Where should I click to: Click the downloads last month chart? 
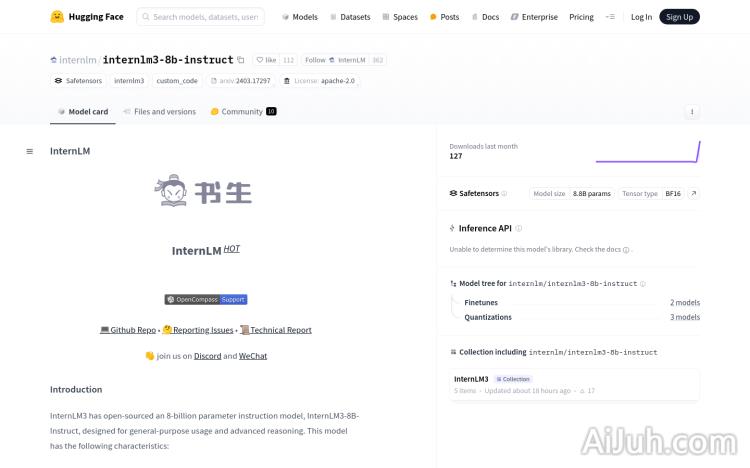point(647,152)
